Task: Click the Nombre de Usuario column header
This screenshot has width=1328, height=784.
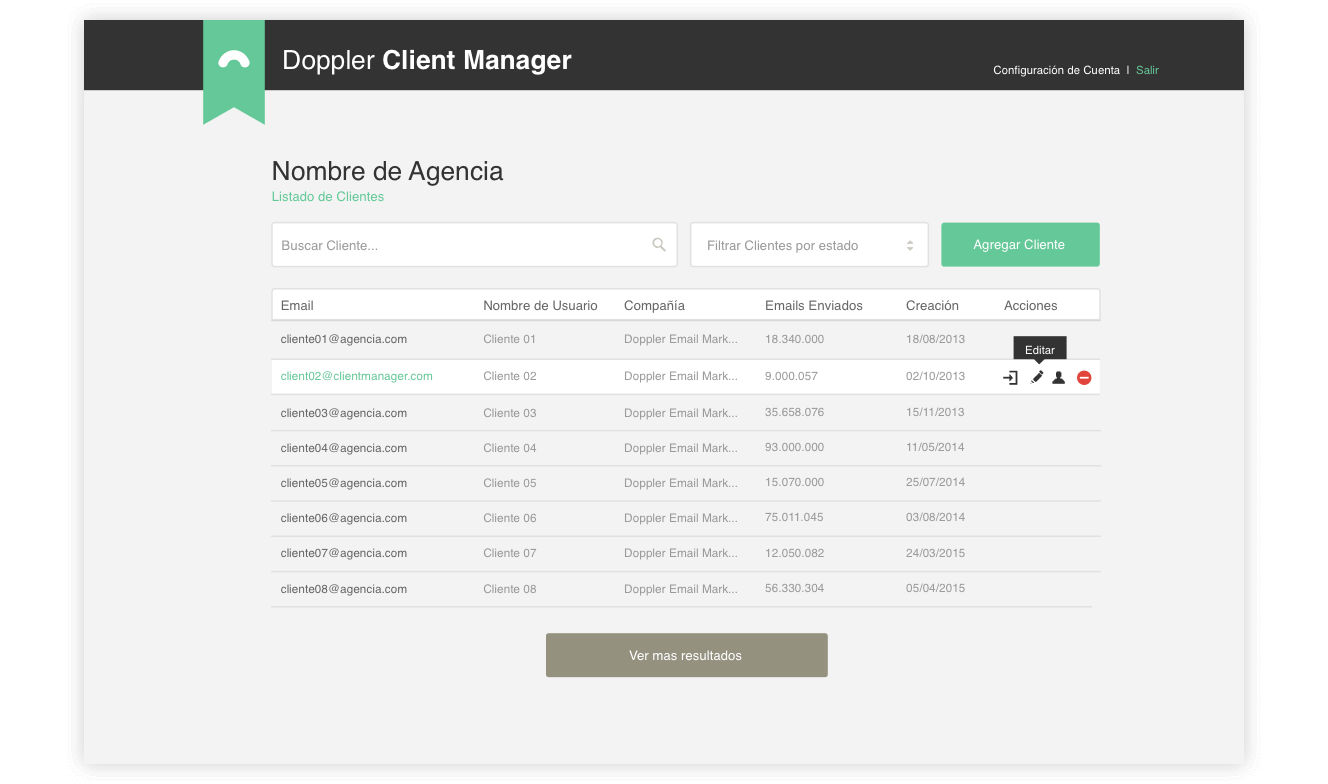Action: click(x=540, y=306)
